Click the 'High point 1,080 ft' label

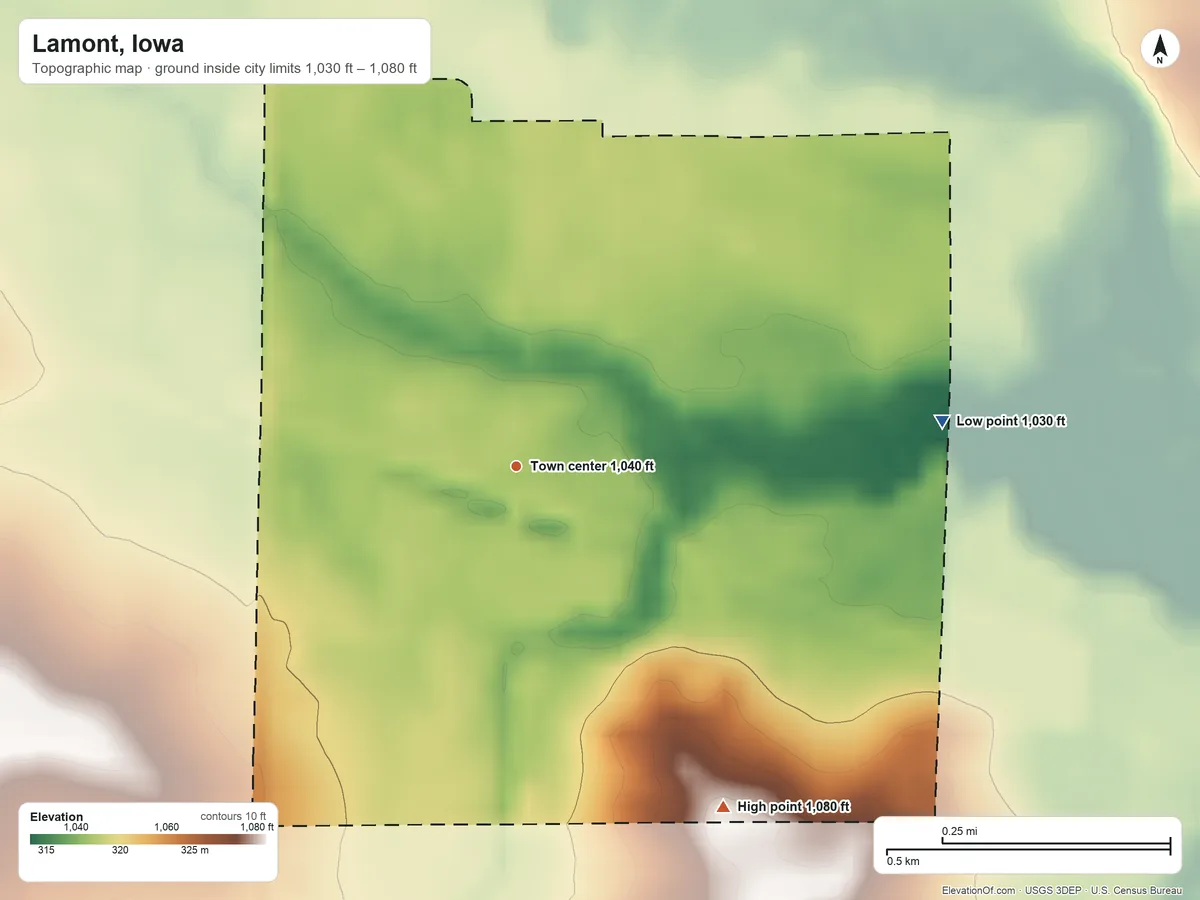click(x=794, y=806)
